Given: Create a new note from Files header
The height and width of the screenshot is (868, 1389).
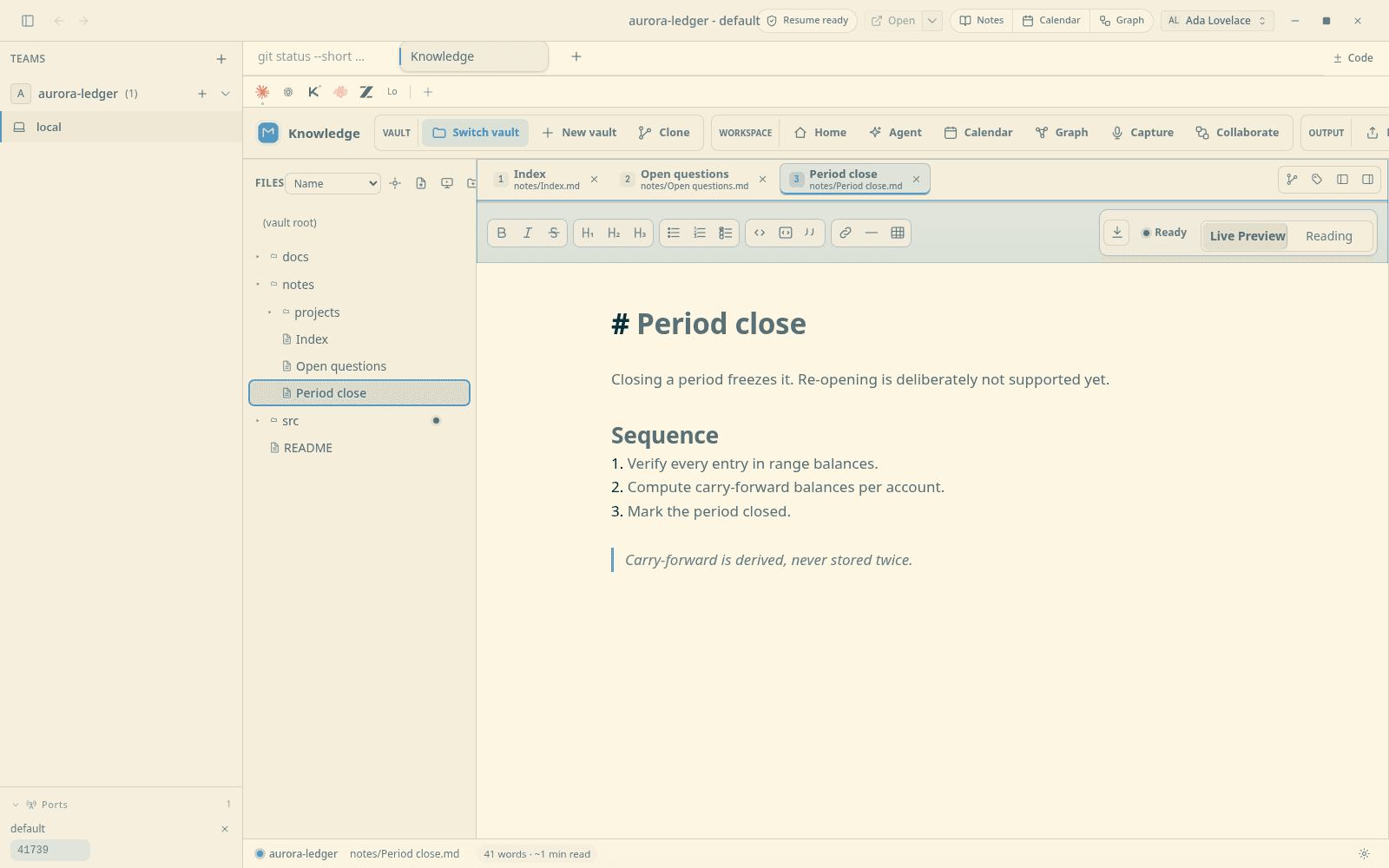Looking at the screenshot, I should pos(421,183).
